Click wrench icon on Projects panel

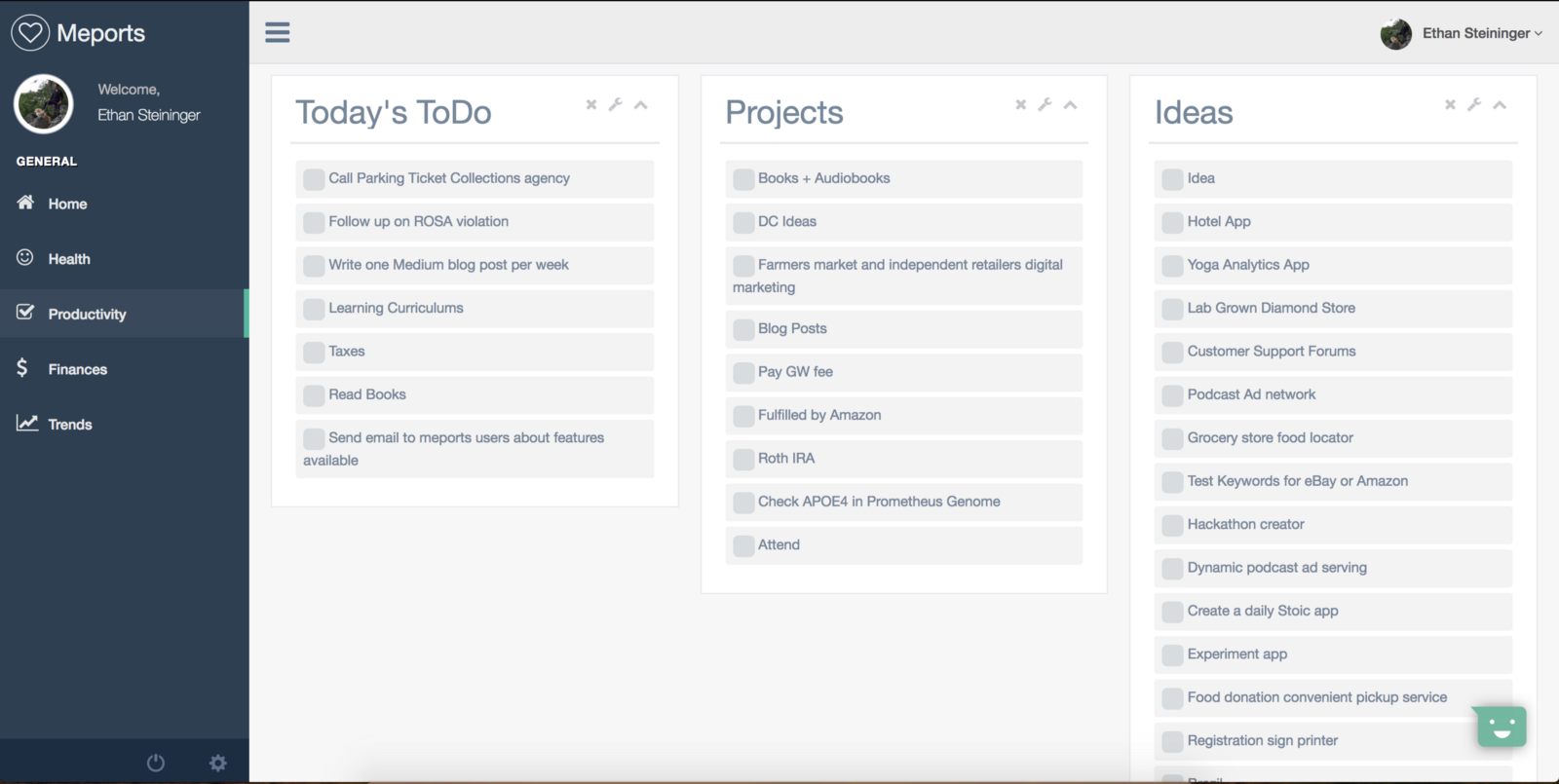pos(1045,104)
